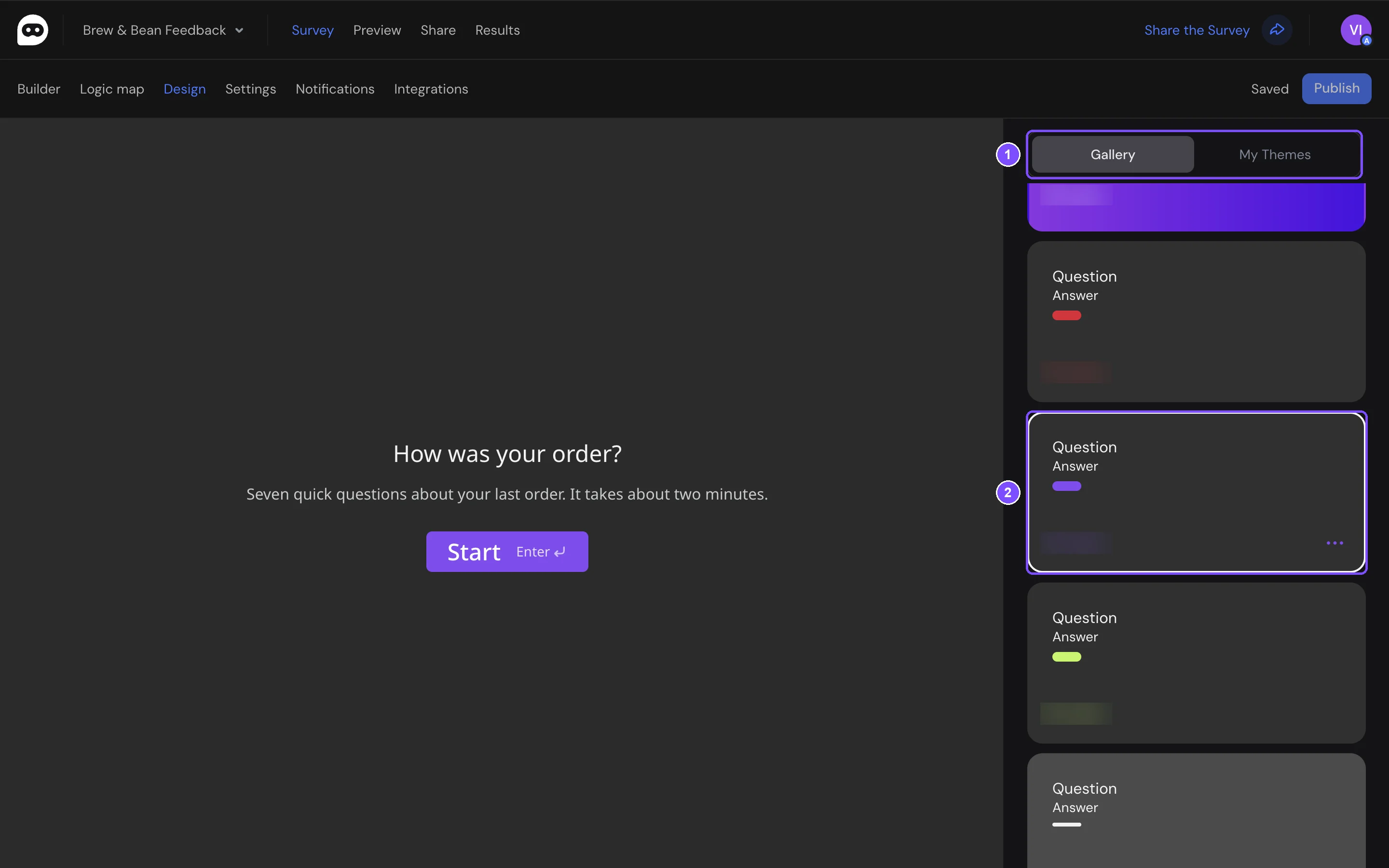The width and height of the screenshot is (1389, 868).
Task: Open the Builder section
Action: tap(39, 89)
